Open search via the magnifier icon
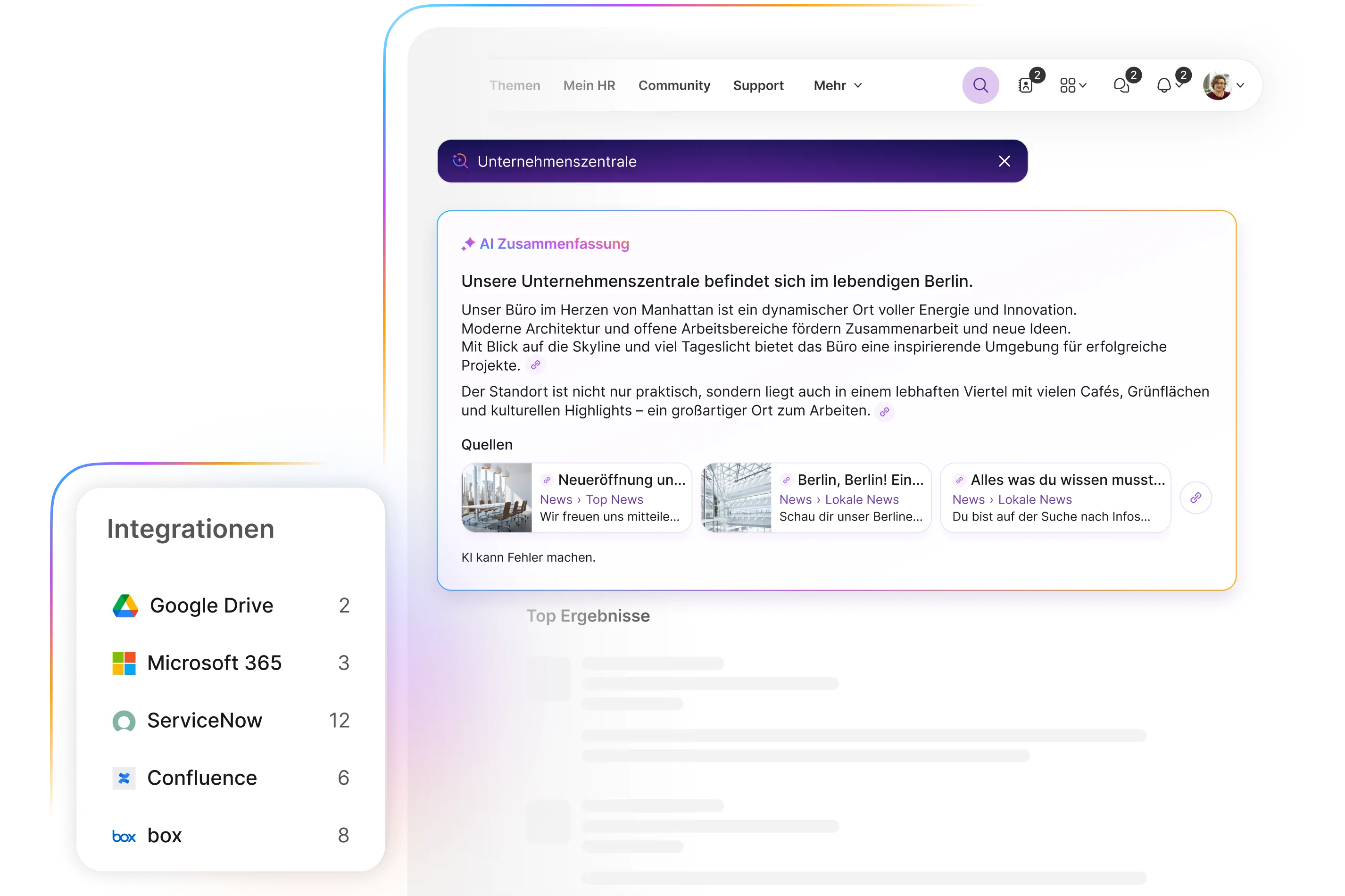The image size is (1345, 896). coord(980,85)
